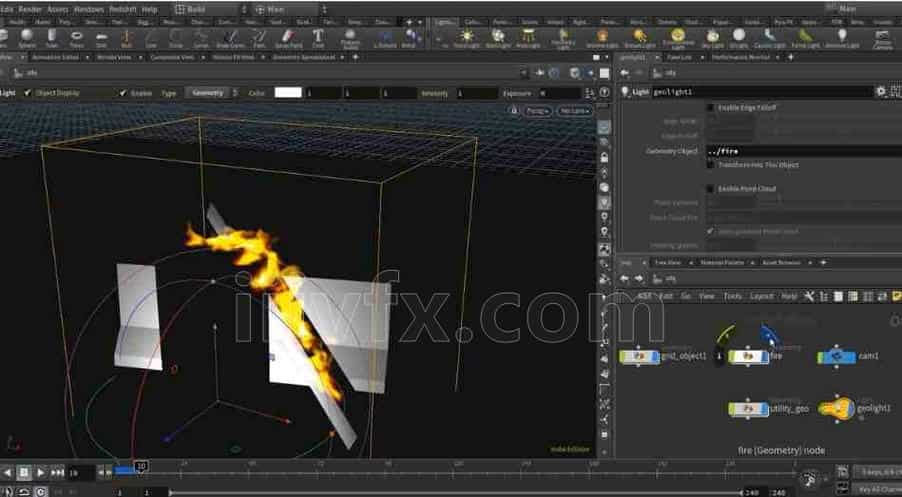This screenshot has height=497, width=902.
Task: Click the network editor wrench tool icon
Action: pyautogui.click(x=809, y=296)
